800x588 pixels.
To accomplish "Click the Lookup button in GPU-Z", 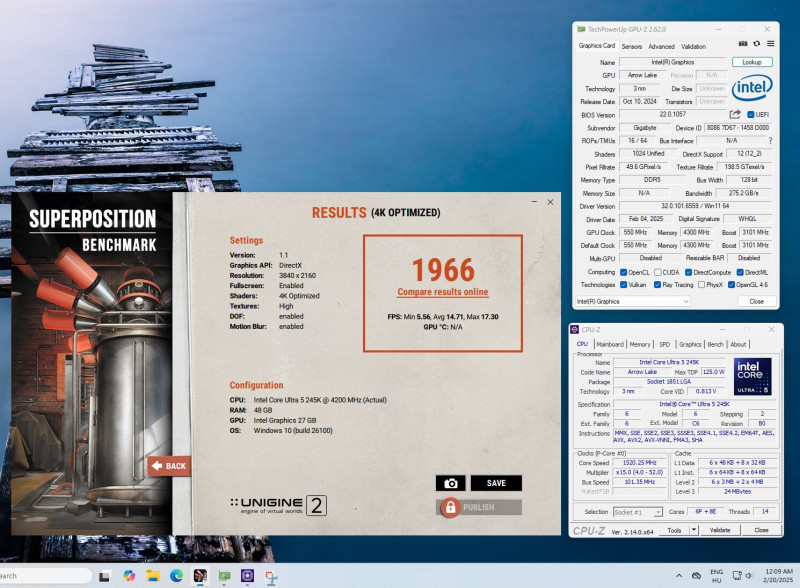I will [x=752, y=62].
